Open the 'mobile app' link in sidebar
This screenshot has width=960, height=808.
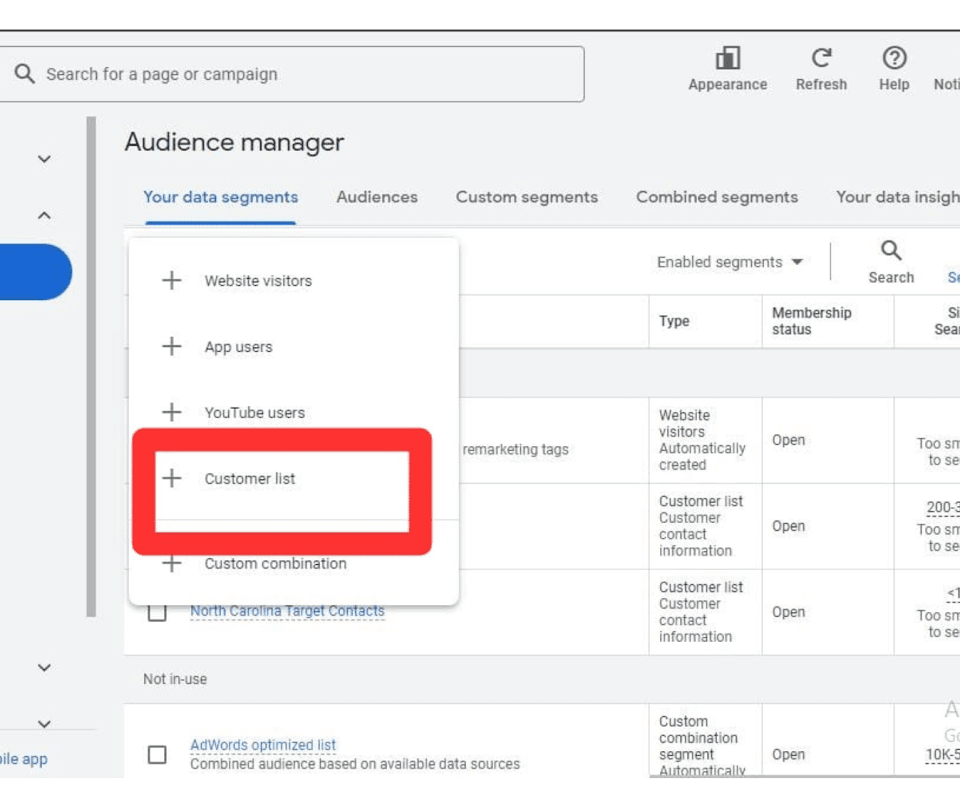coord(23,759)
